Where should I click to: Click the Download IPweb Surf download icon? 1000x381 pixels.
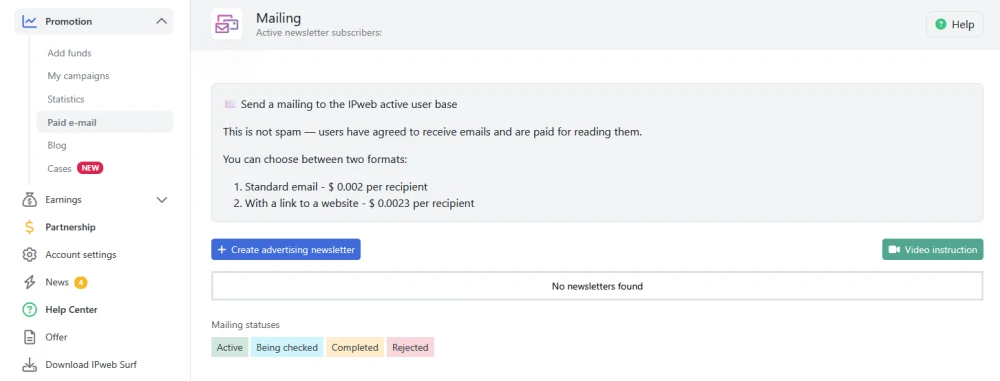[29, 365]
